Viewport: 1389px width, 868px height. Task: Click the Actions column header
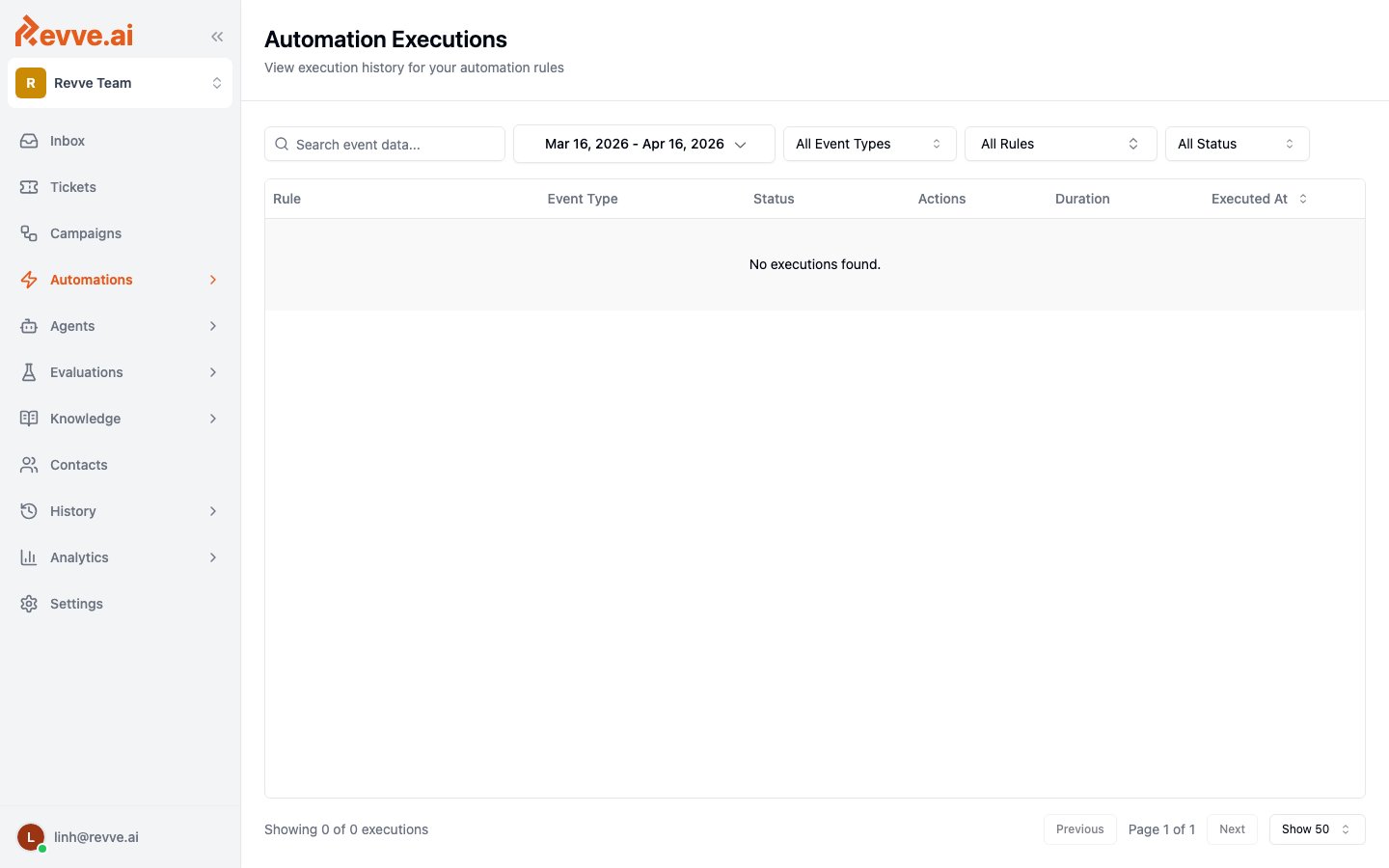(941, 199)
